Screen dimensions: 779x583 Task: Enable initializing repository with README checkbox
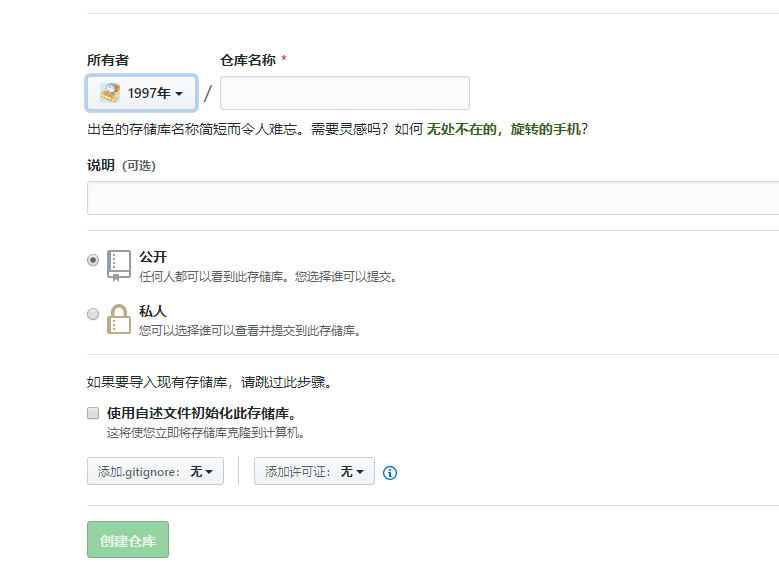(x=93, y=413)
